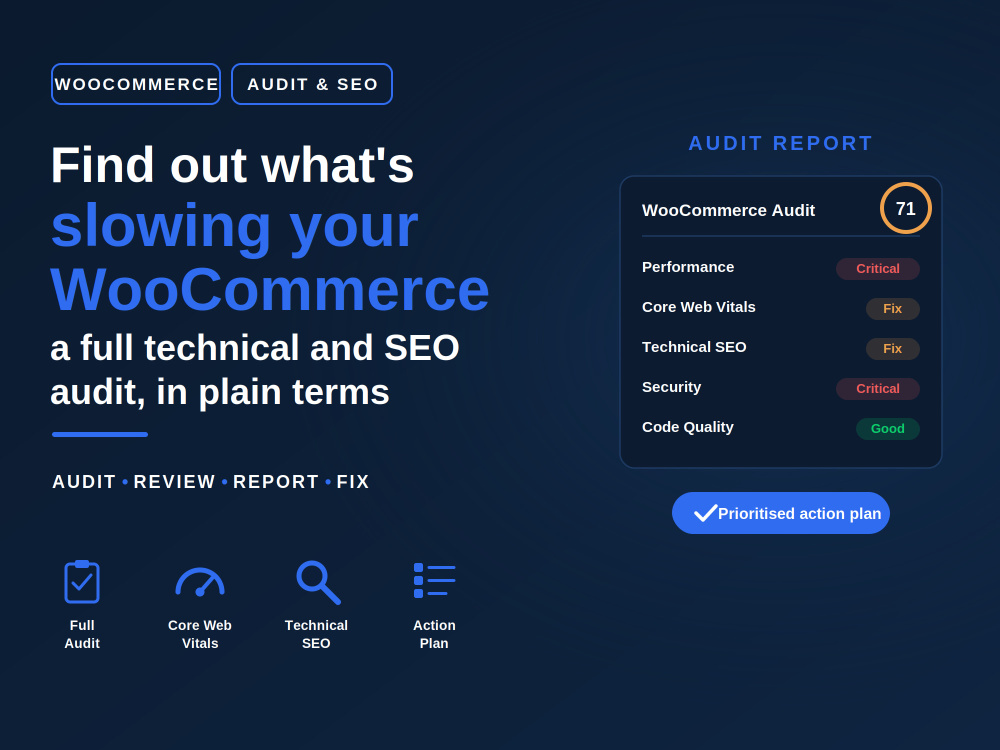Click the Performance row label
This screenshot has height=750, width=1000.
pyautogui.click(x=688, y=267)
